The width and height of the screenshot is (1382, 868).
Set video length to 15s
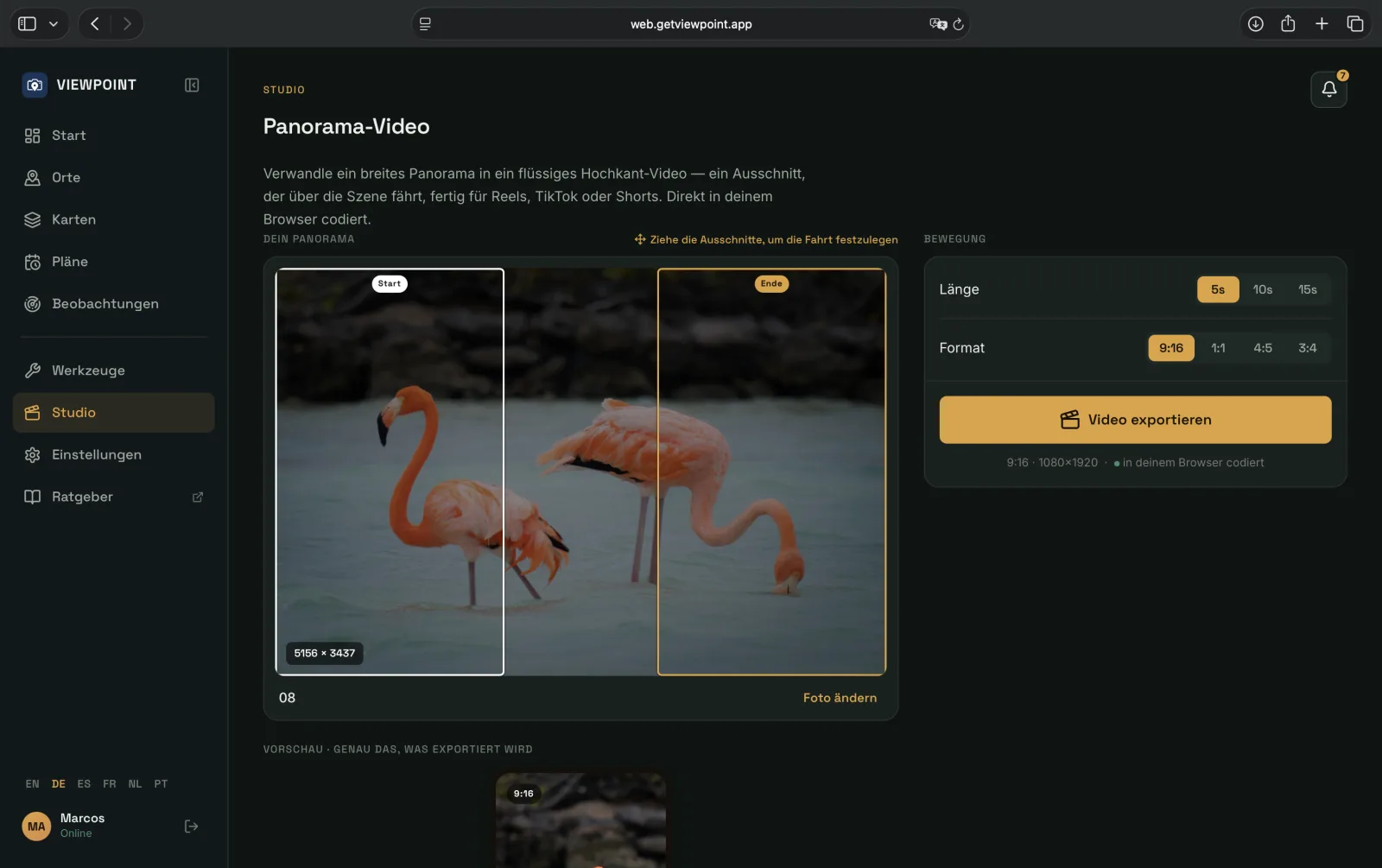pos(1308,289)
